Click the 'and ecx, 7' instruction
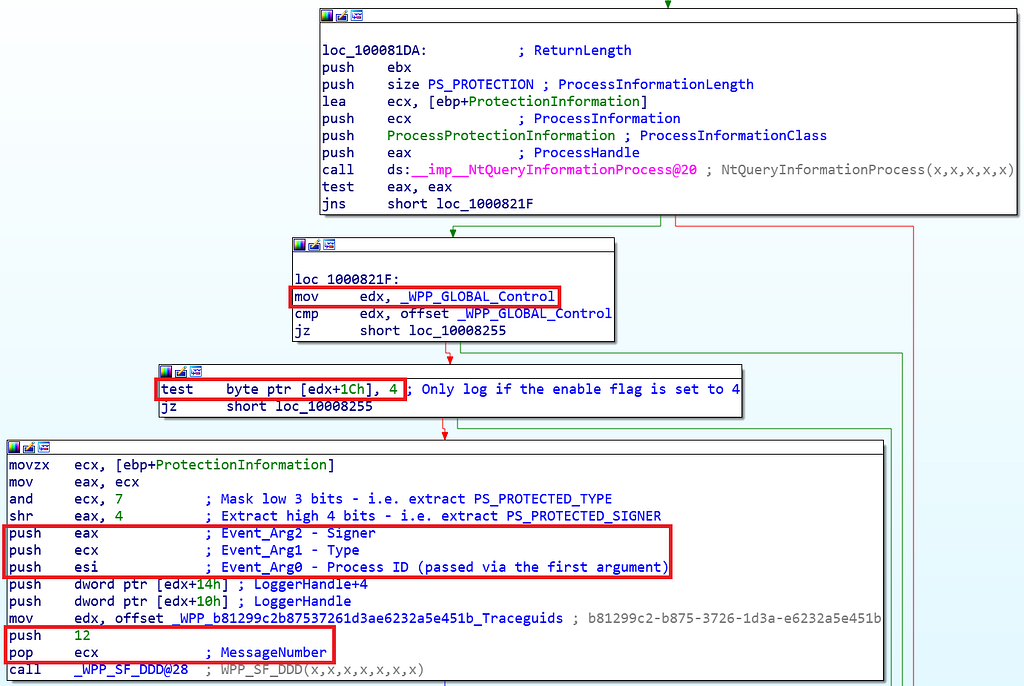1024x686 pixels. pos(66,498)
